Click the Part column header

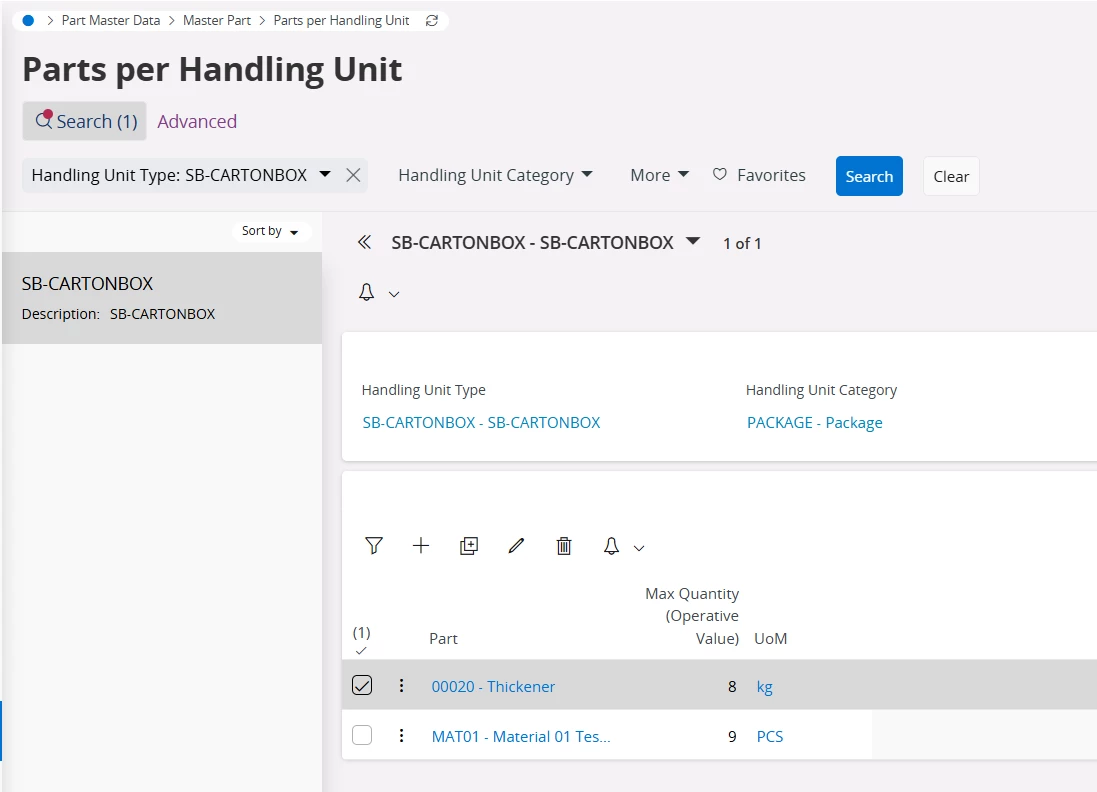tap(444, 639)
